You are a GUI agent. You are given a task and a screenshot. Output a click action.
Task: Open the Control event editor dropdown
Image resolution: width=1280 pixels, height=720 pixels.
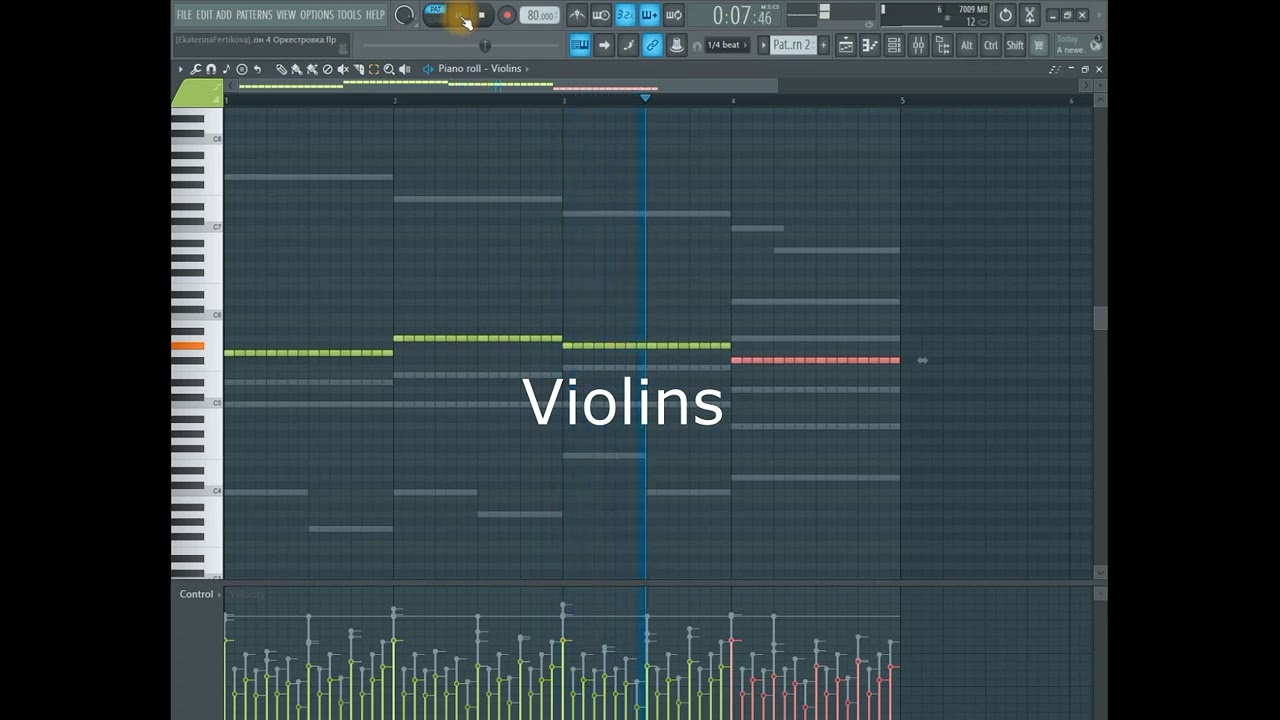[200, 594]
